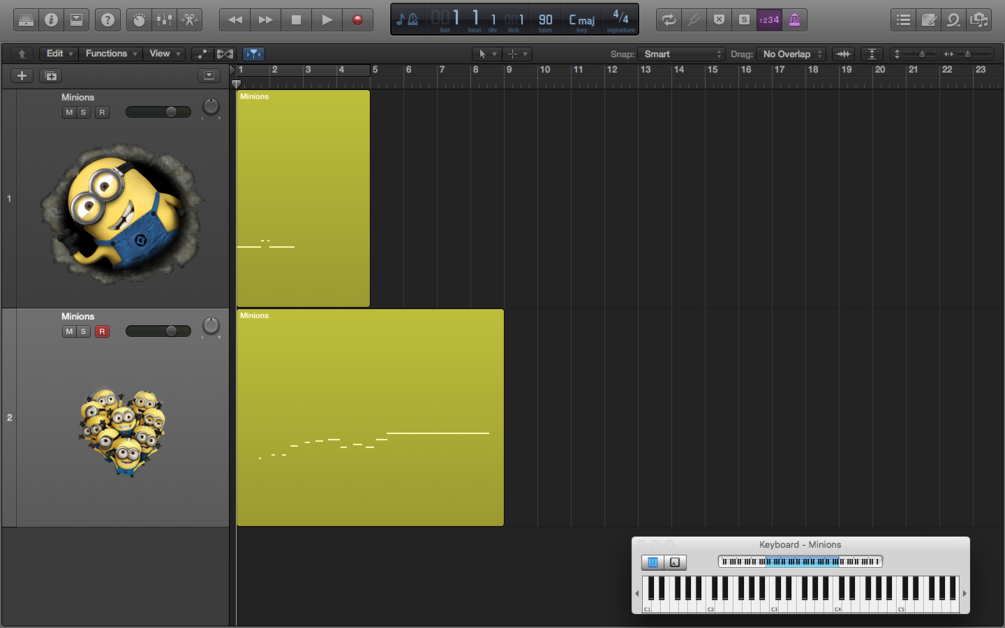Solo track 2 Minions
Image resolution: width=1005 pixels, height=628 pixels.
[x=83, y=331]
